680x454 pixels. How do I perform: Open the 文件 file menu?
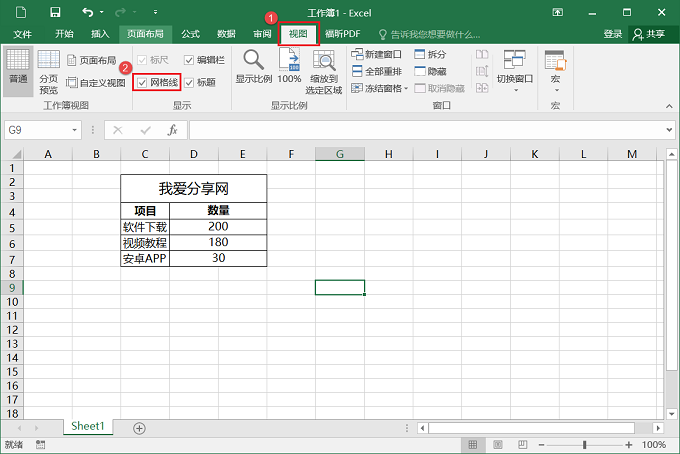click(x=22, y=33)
